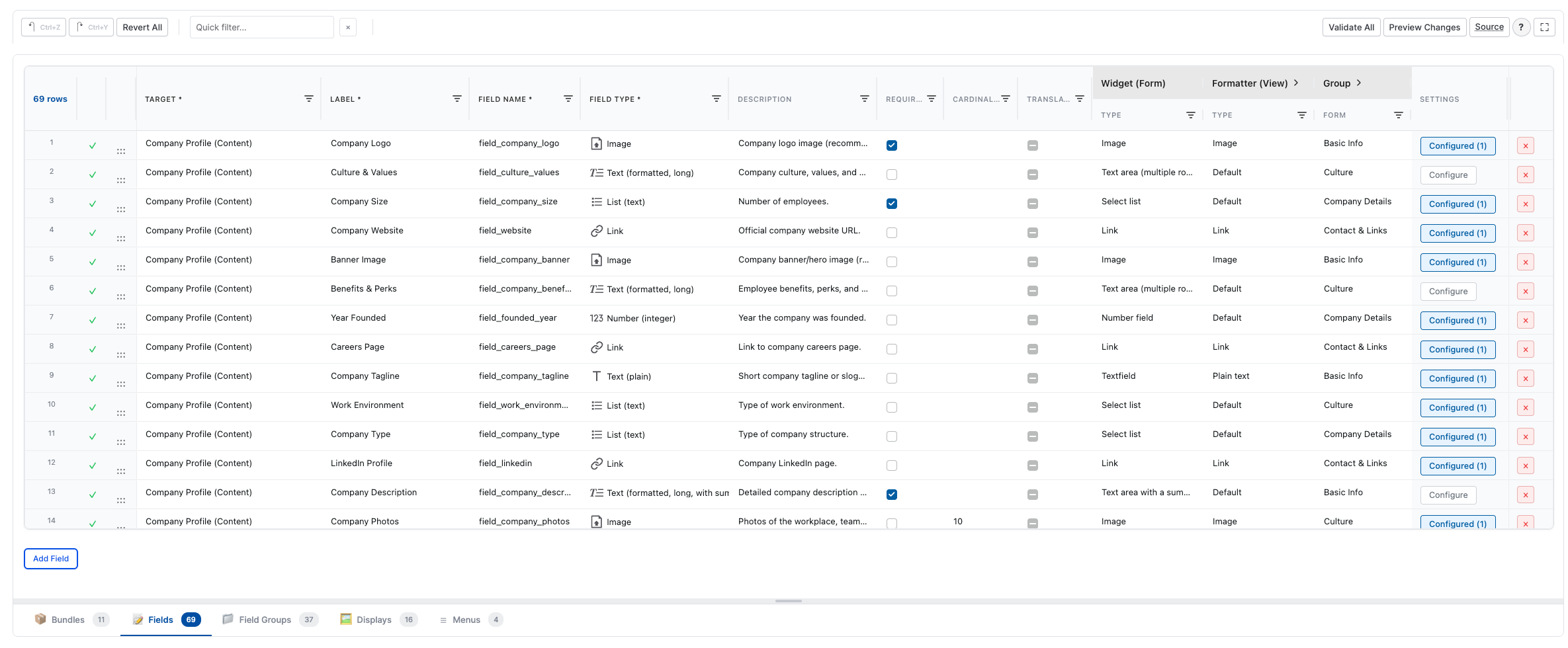Delete the Company Logo row with the red x
The width and height of the screenshot is (1568, 648).
point(1526,146)
